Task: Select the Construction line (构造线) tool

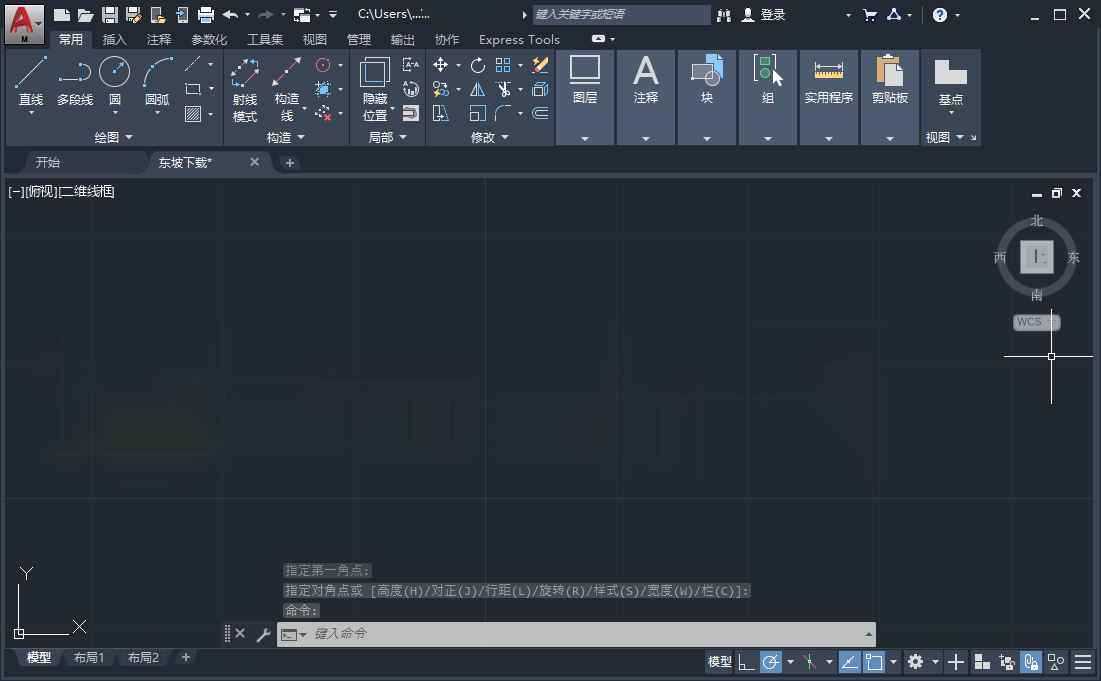Action: 287,90
